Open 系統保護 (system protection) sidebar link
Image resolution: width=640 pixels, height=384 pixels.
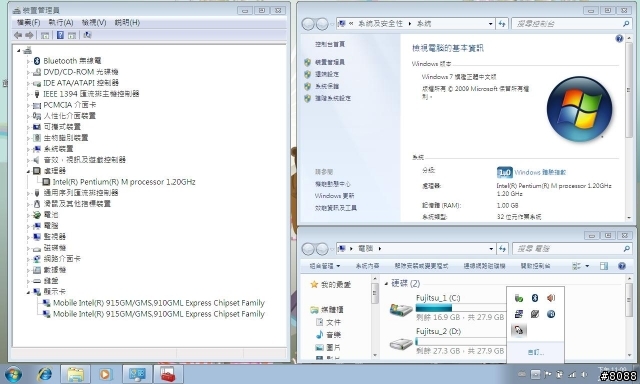pyautogui.click(x=327, y=86)
